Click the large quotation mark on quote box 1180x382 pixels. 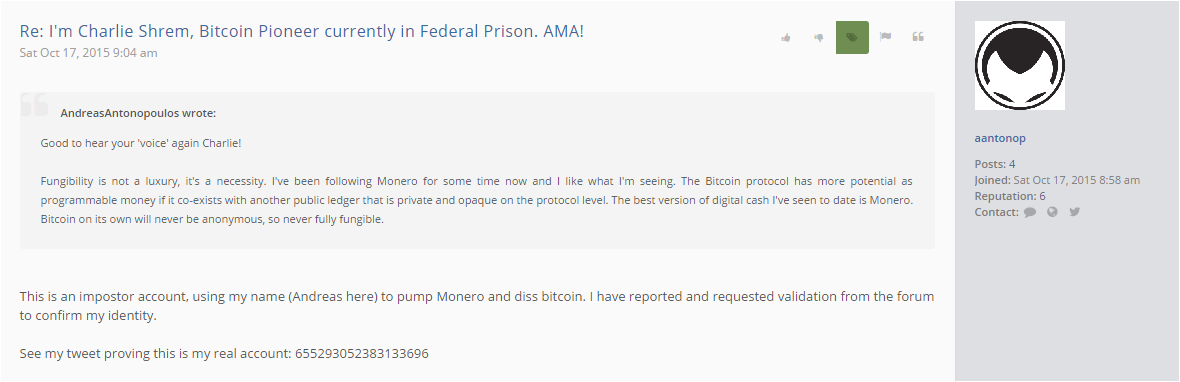(34, 104)
